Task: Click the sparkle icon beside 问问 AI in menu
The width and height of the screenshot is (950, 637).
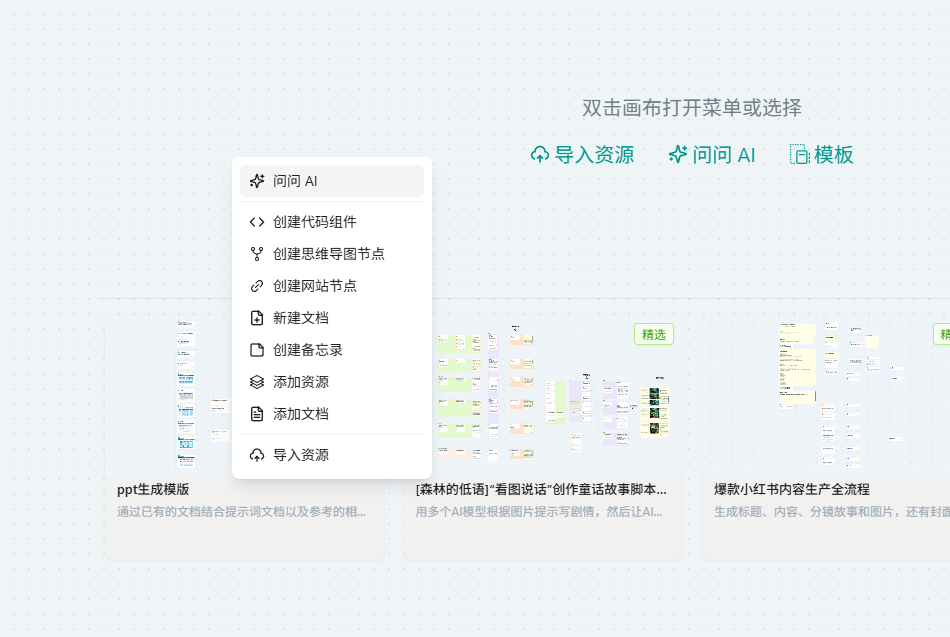Action: coord(257,181)
